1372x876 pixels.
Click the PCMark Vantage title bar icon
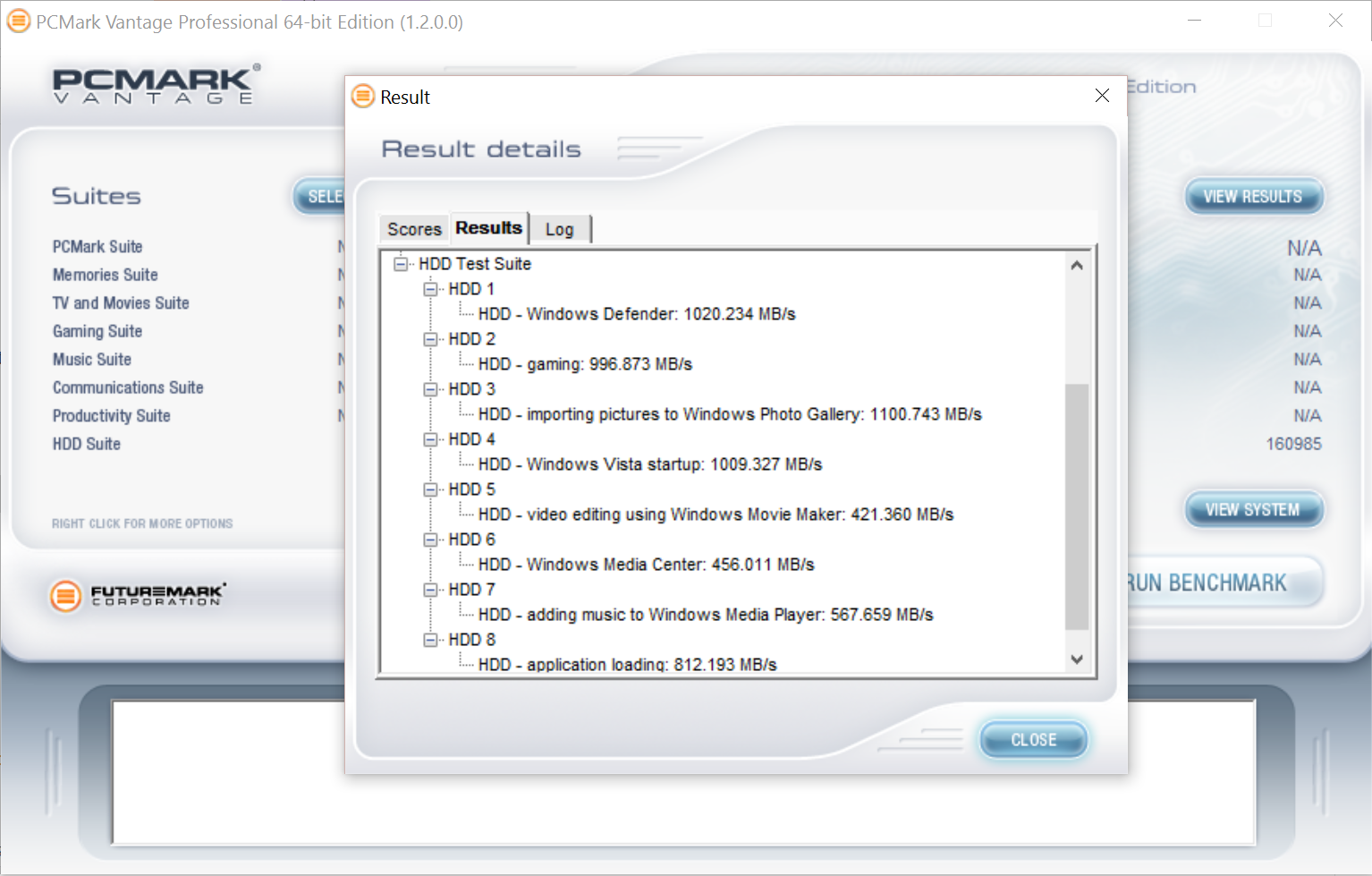(x=18, y=21)
